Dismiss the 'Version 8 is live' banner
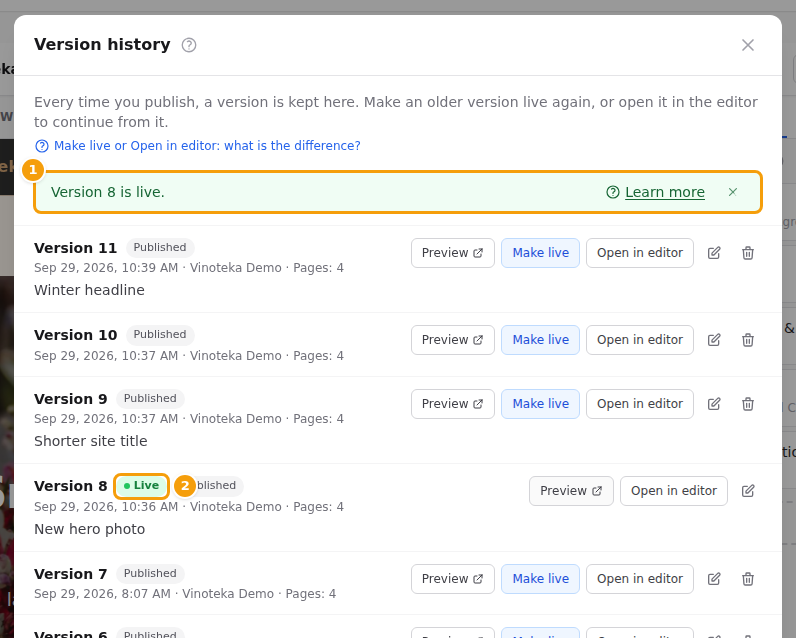This screenshot has height=638, width=796. (x=732, y=192)
